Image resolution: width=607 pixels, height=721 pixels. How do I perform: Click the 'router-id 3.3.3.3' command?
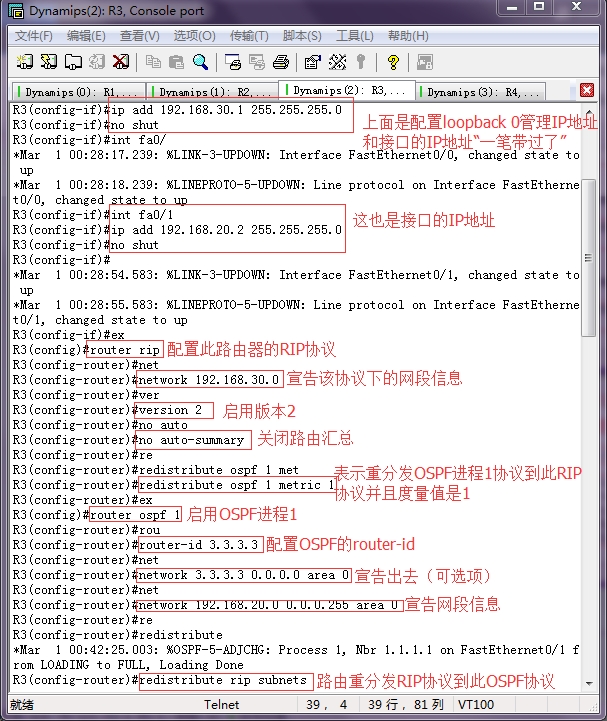pos(198,545)
